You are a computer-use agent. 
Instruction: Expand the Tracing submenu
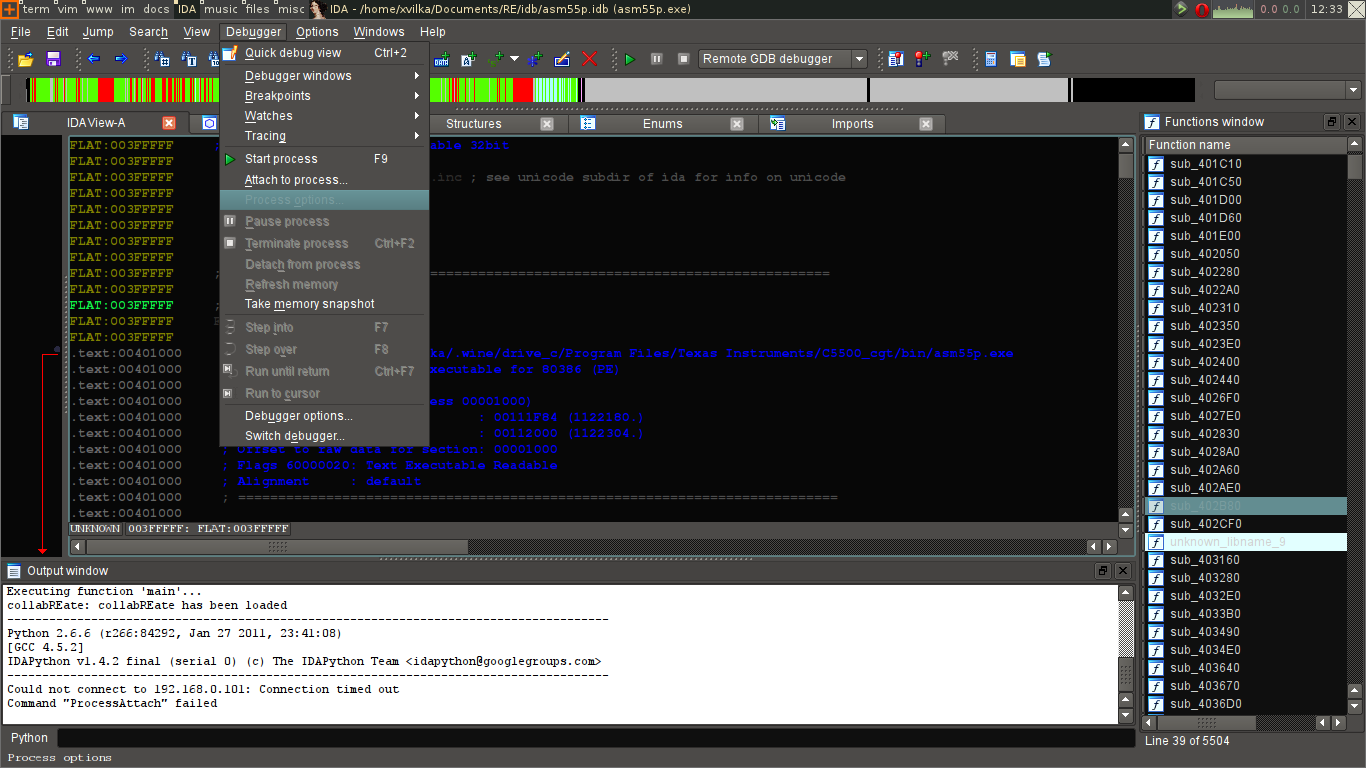[x=324, y=136]
